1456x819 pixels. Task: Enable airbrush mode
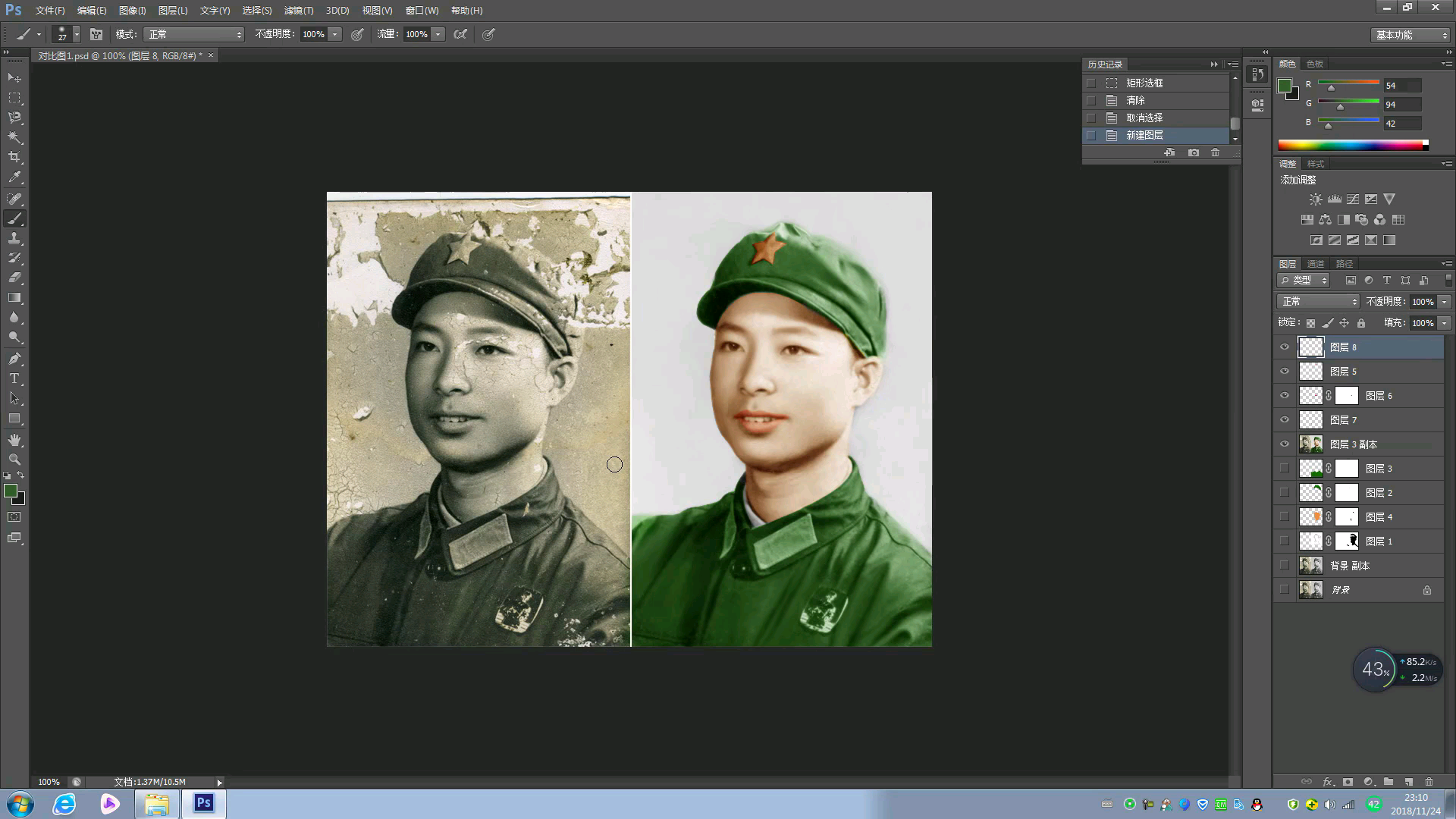coord(460,34)
